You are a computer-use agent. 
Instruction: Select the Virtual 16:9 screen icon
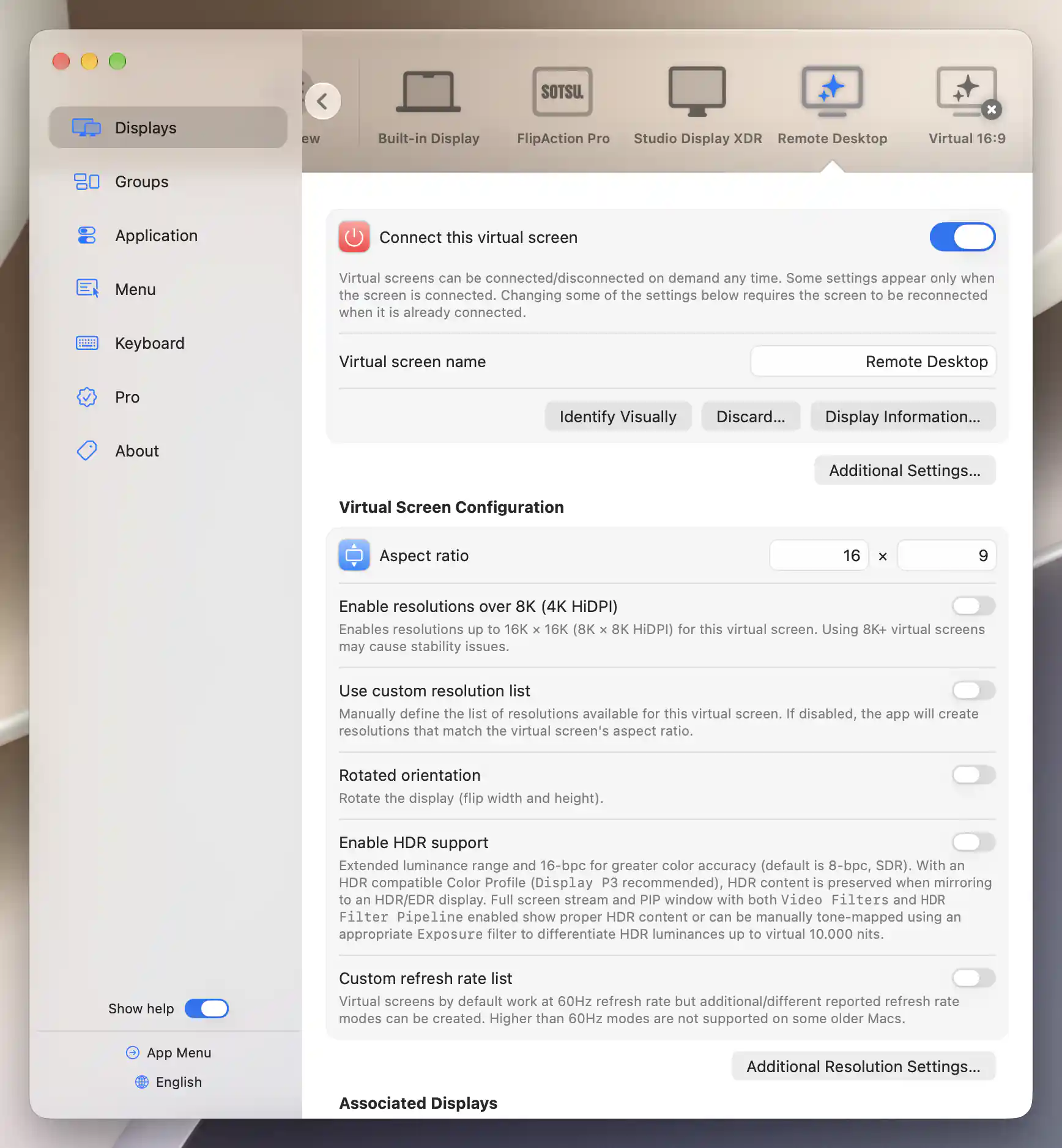click(x=967, y=92)
